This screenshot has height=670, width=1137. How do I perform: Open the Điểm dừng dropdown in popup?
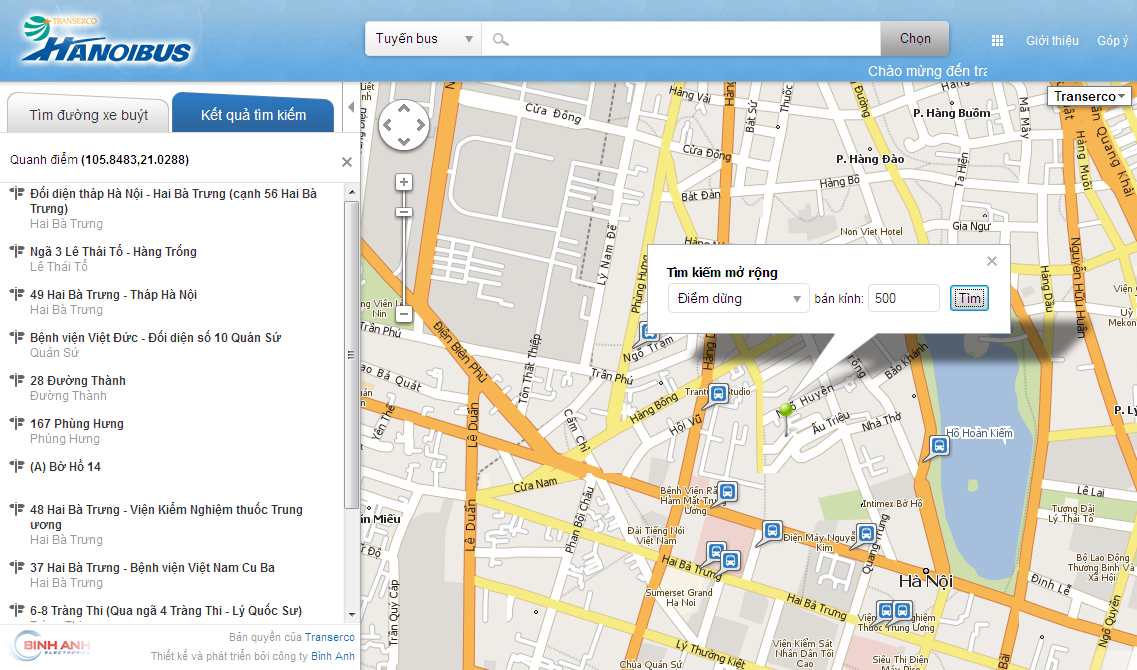pyautogui.click(x=738, y=298)
